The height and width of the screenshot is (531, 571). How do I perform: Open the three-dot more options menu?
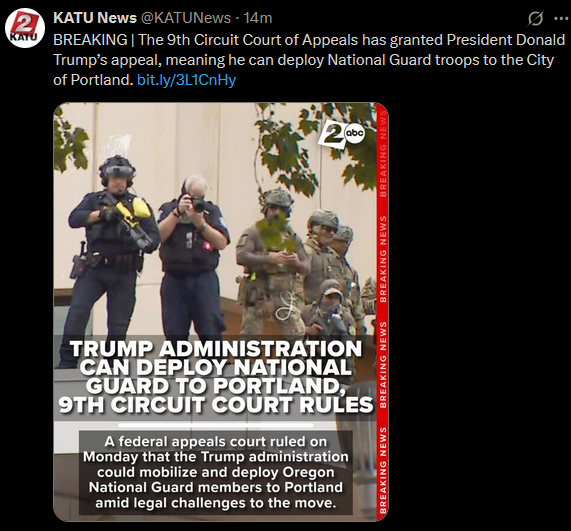click(x=561, y=18)
